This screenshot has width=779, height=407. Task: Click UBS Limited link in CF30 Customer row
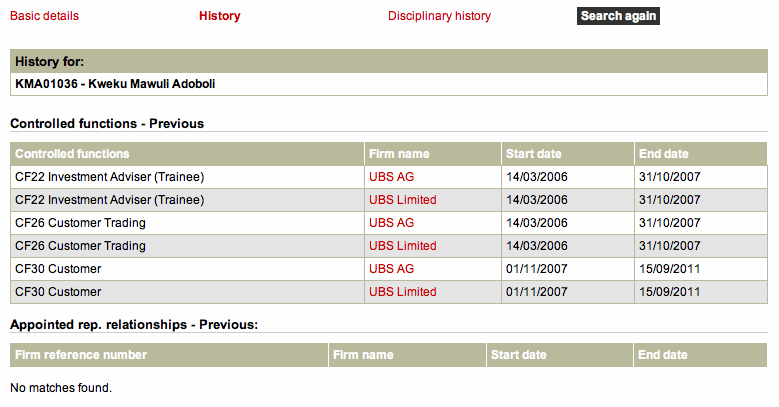click(402, 292)
